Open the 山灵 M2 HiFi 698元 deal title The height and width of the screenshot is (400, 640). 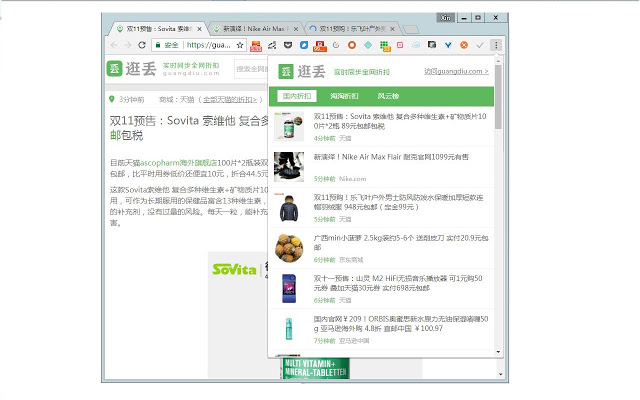tap(398, 283)
